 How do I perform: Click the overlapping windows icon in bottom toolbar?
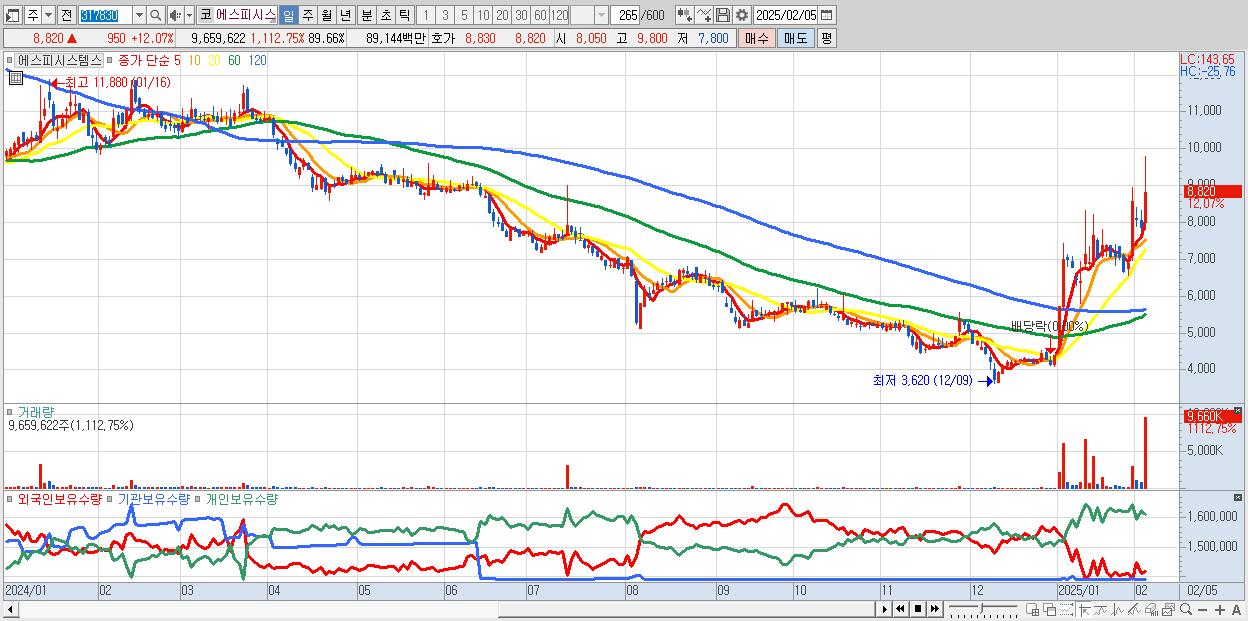(1050, 610)
